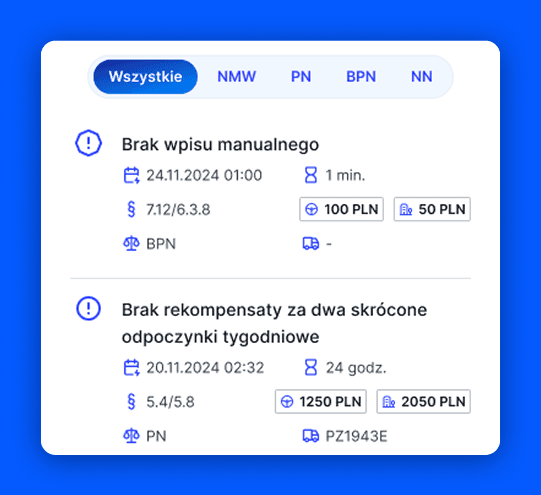Show BPN violations tab
541x495 pixels.
click(x=361, y=77)
